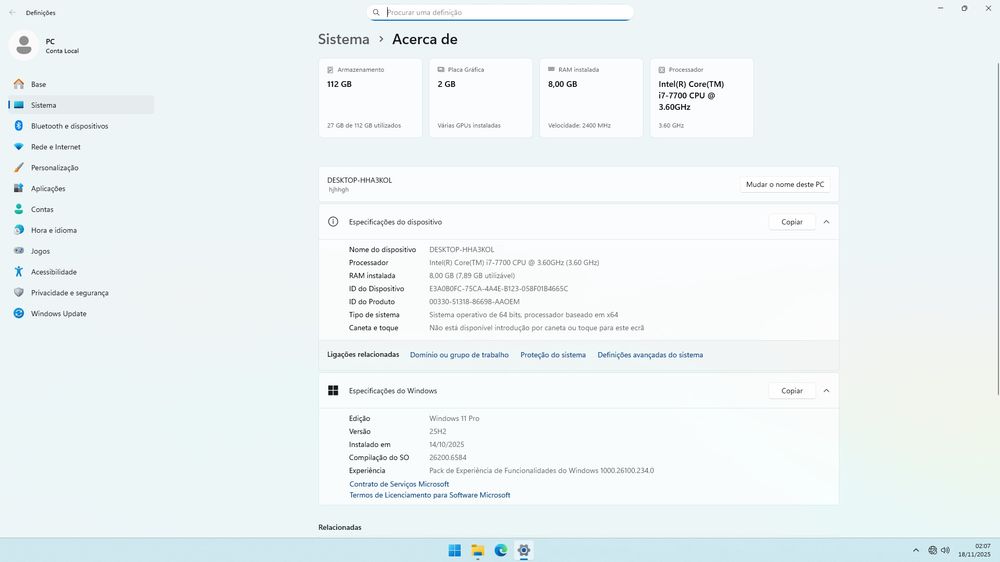1000x562 pixels.
Task: Click the search magnifier icon
Action: pos(376,12)
